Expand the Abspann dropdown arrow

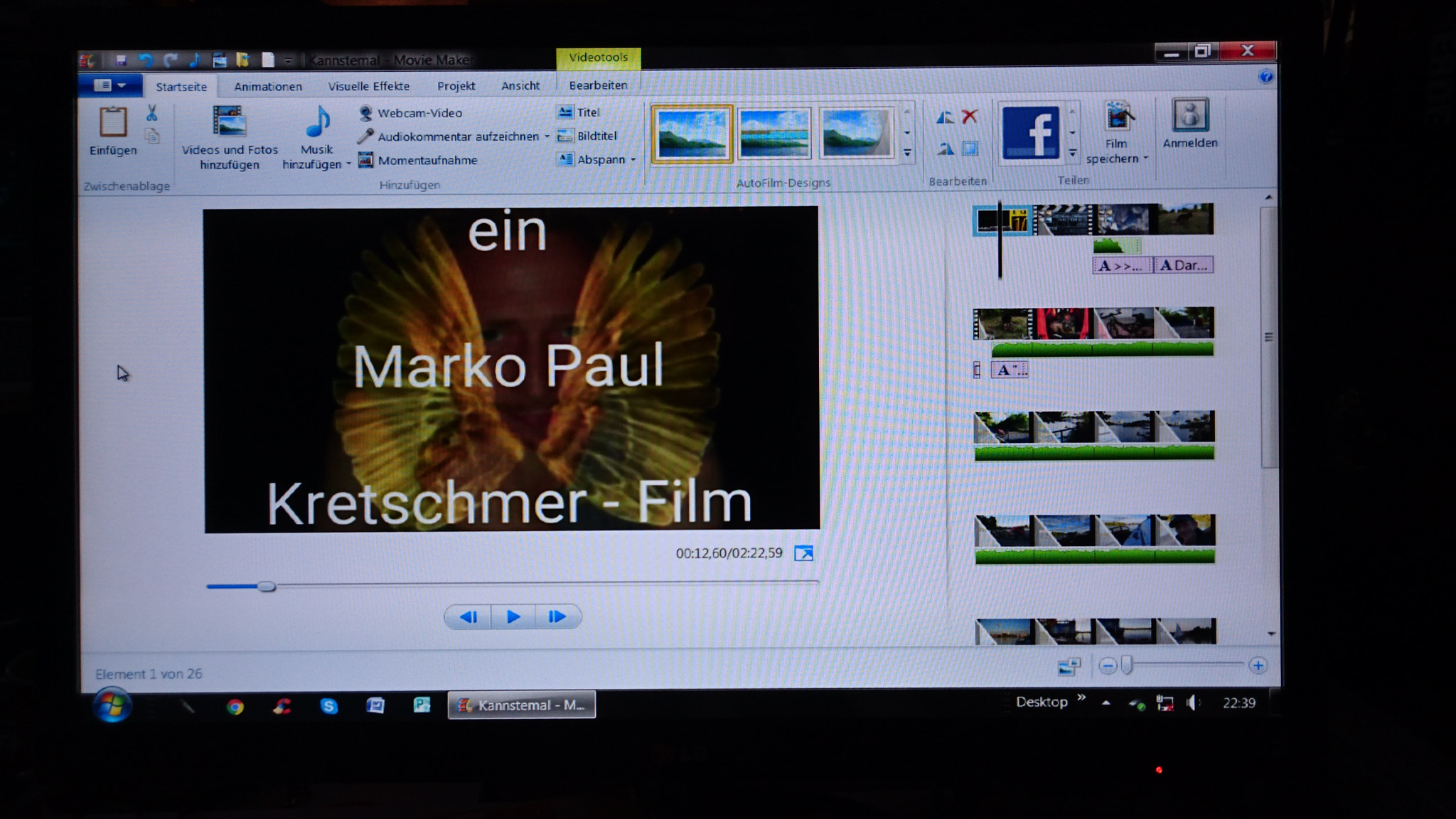(633, 160)
